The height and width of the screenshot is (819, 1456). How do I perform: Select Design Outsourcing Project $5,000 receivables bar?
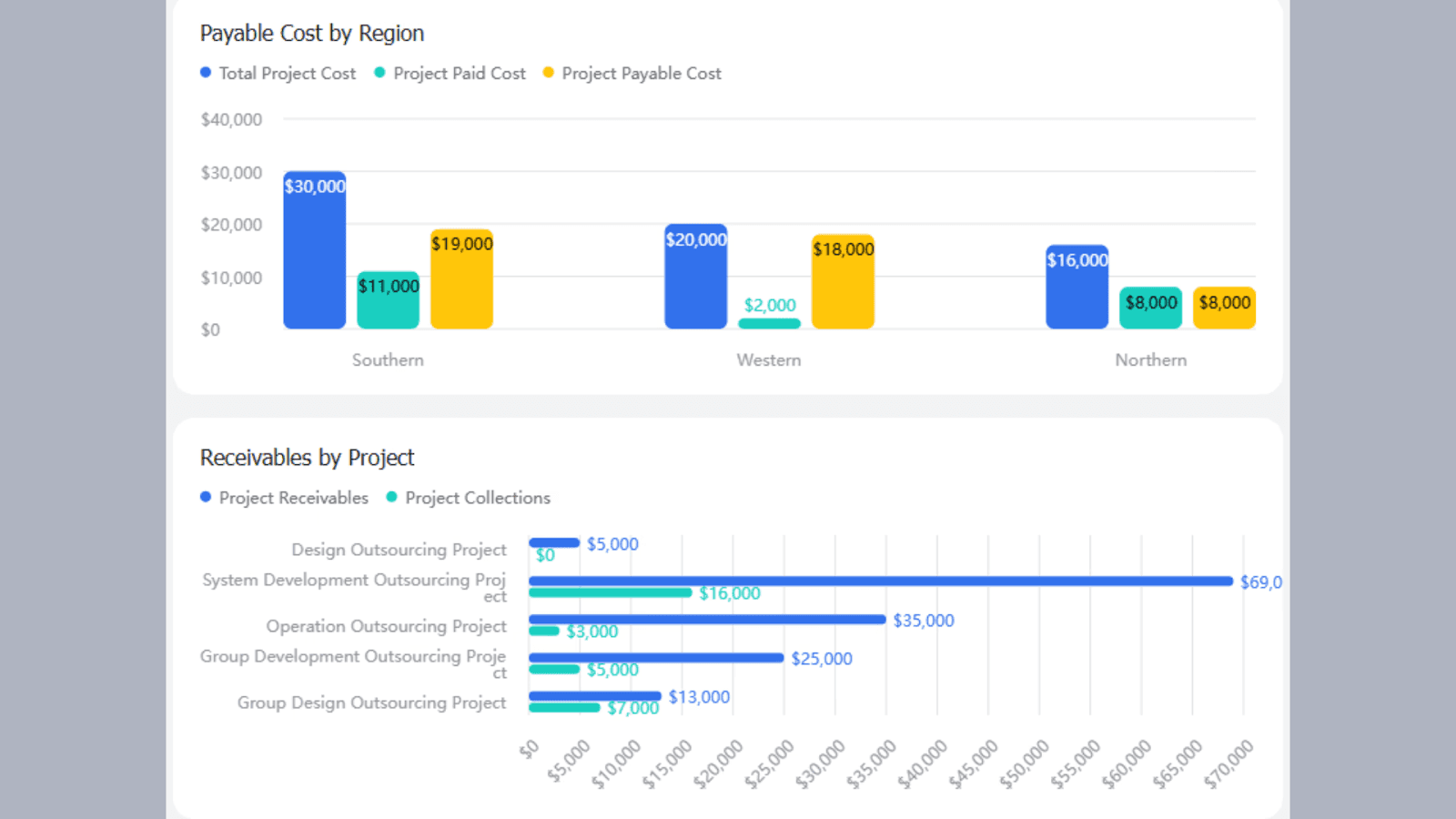554,543
